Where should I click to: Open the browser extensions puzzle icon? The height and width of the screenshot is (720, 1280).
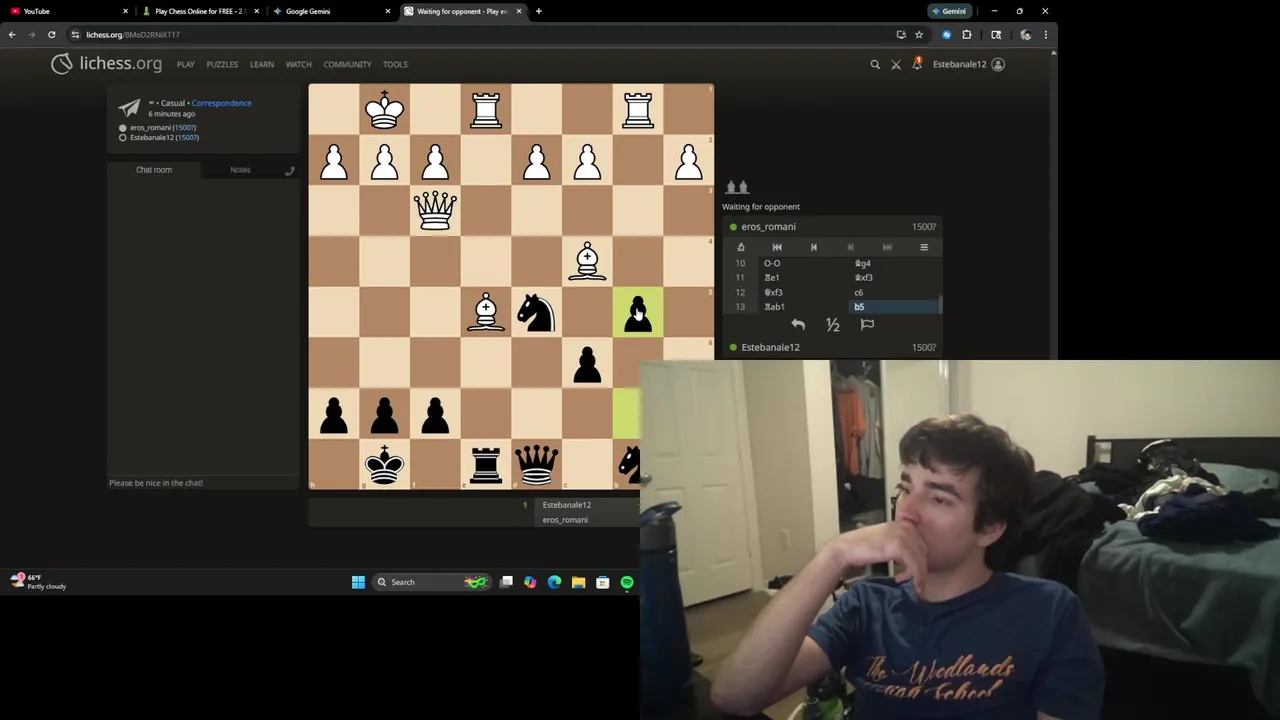click(x=967, y=34)
